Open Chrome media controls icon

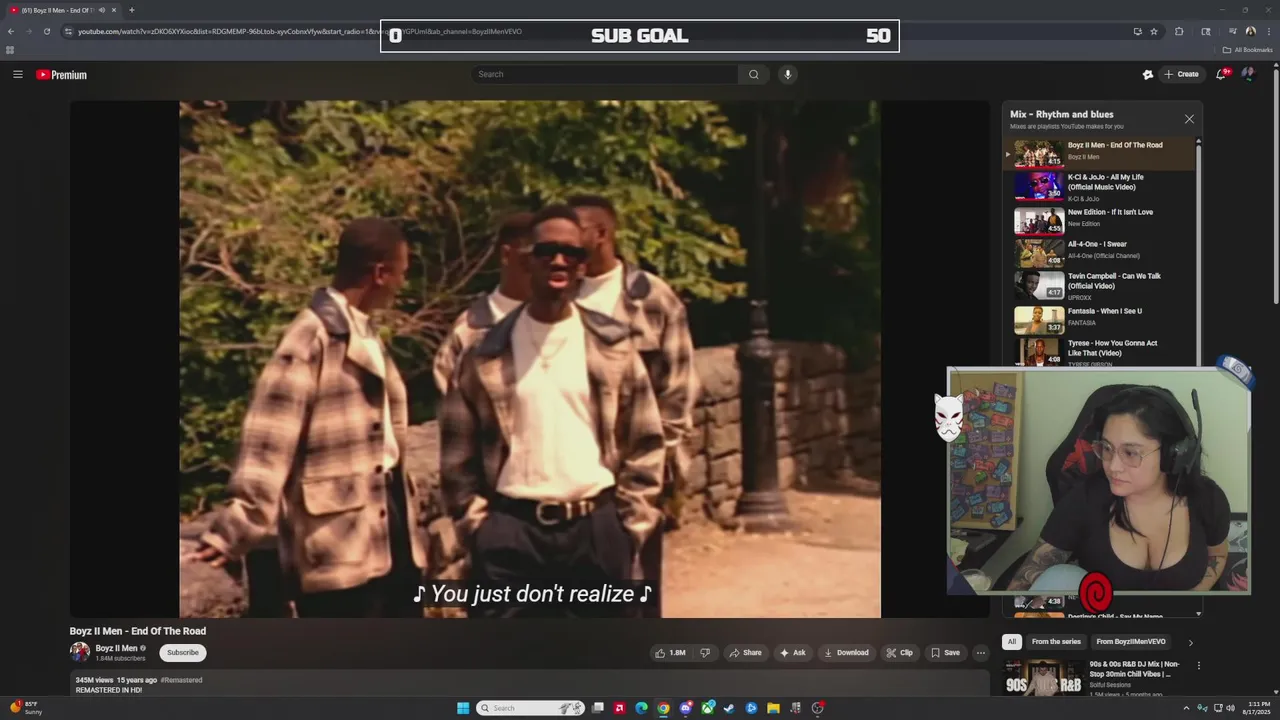click(x=1233, y=31)
